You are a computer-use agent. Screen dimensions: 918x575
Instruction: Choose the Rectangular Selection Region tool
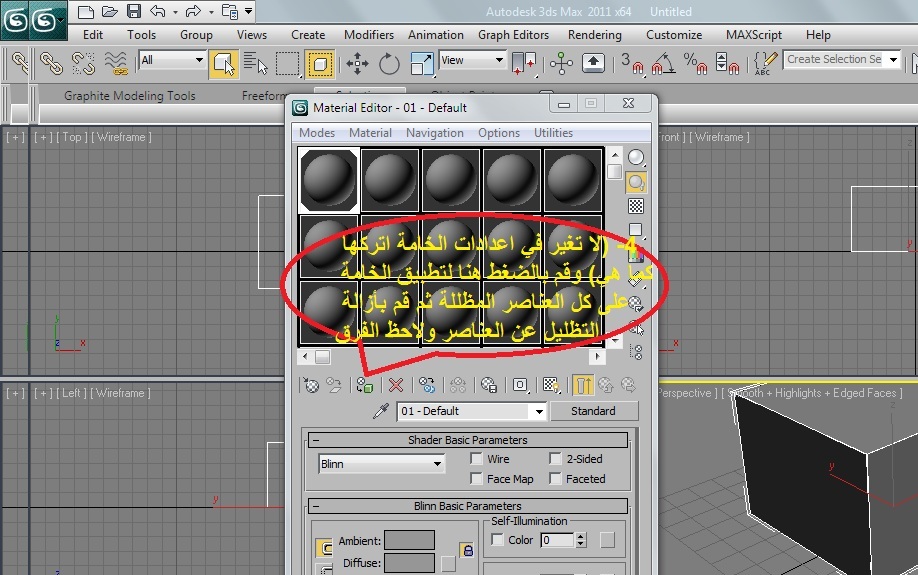click(287, 63)
